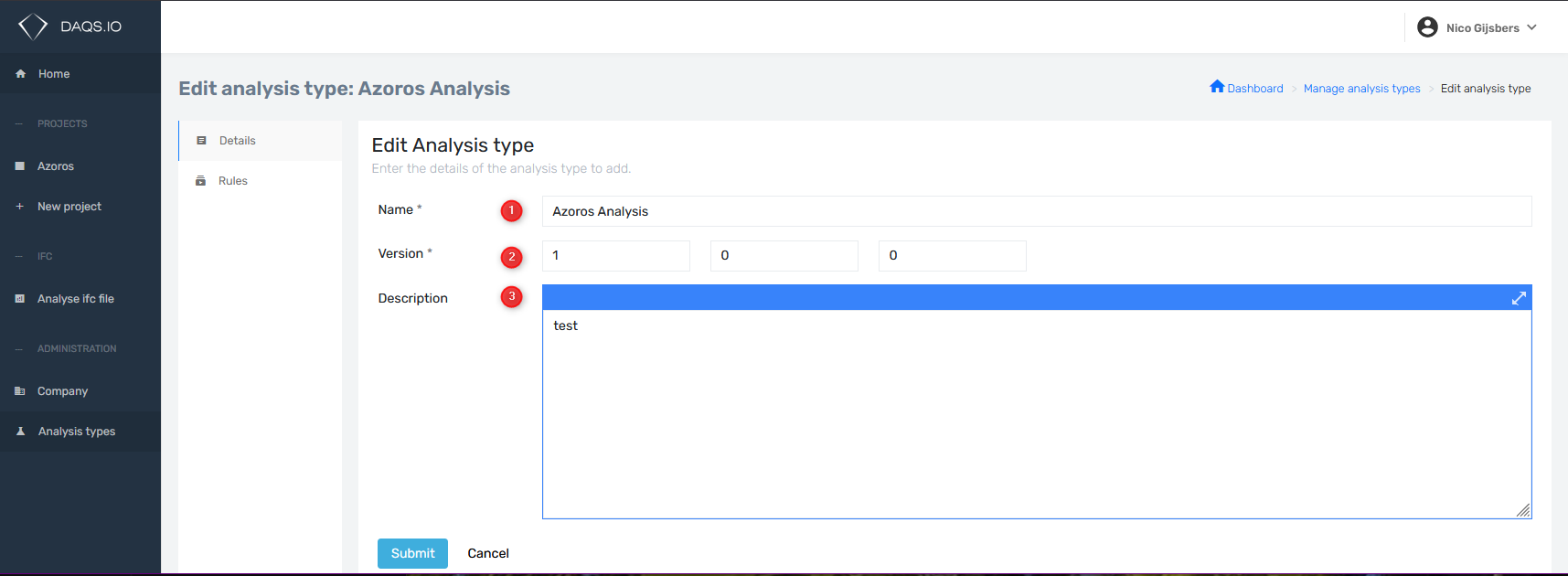Focus the major version field containing 1
This screenshot has height=576, width=1568.
[616, 256]
